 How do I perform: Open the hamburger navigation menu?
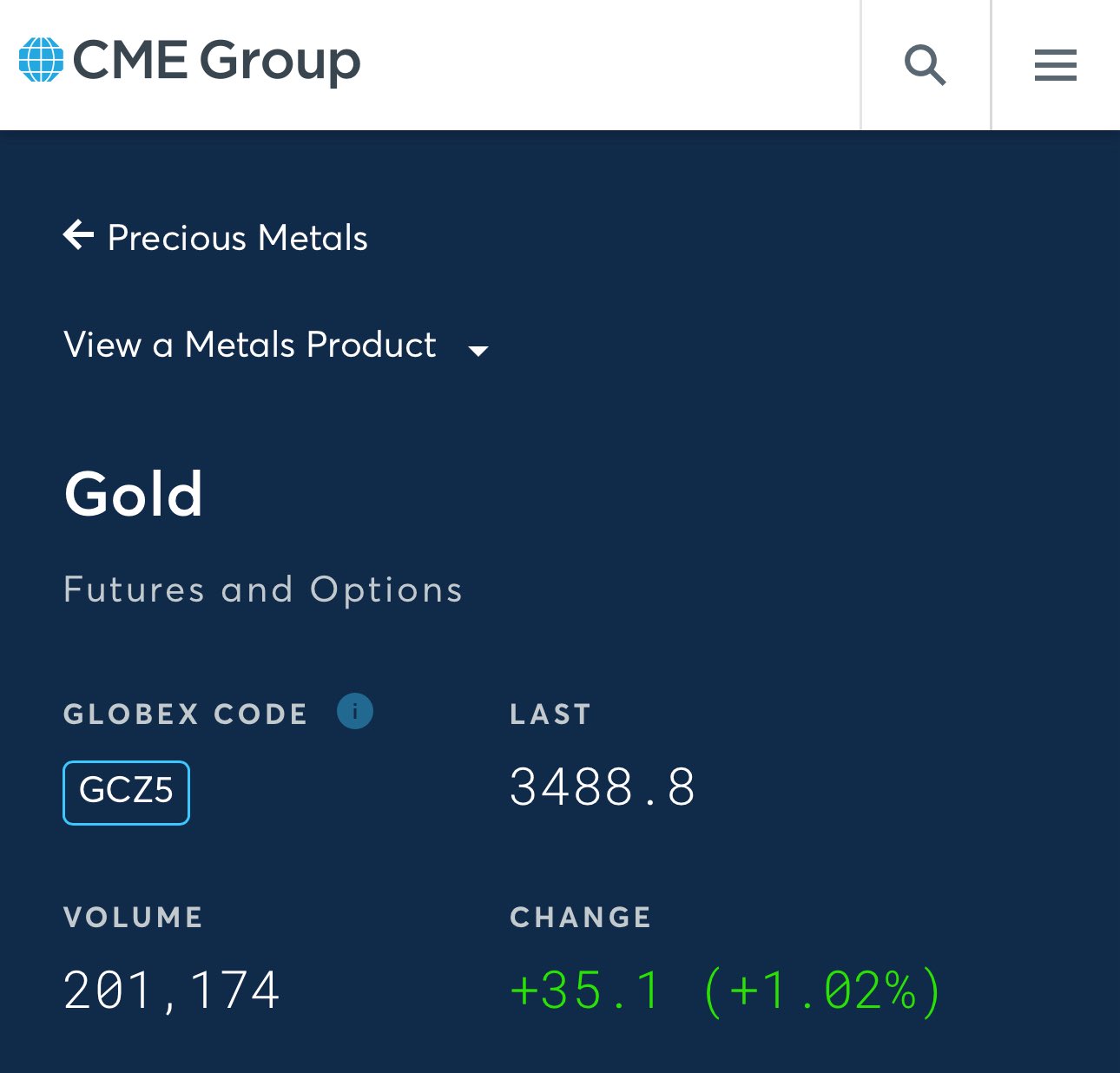pos(1055,65)
